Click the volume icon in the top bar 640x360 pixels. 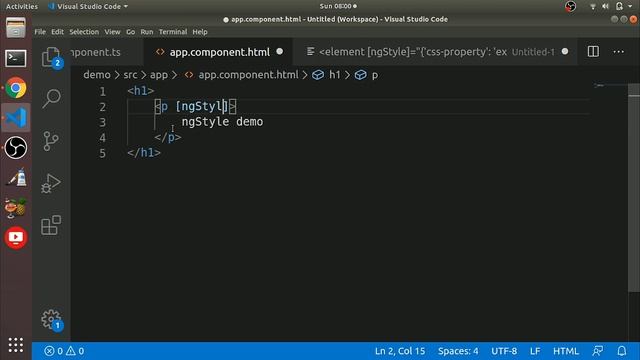tap(605, 6)
